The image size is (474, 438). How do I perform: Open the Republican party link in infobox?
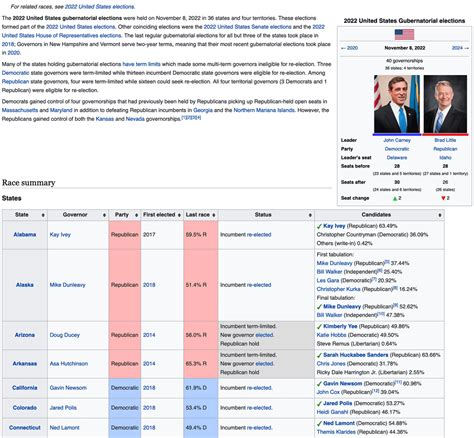click(445, 149)
